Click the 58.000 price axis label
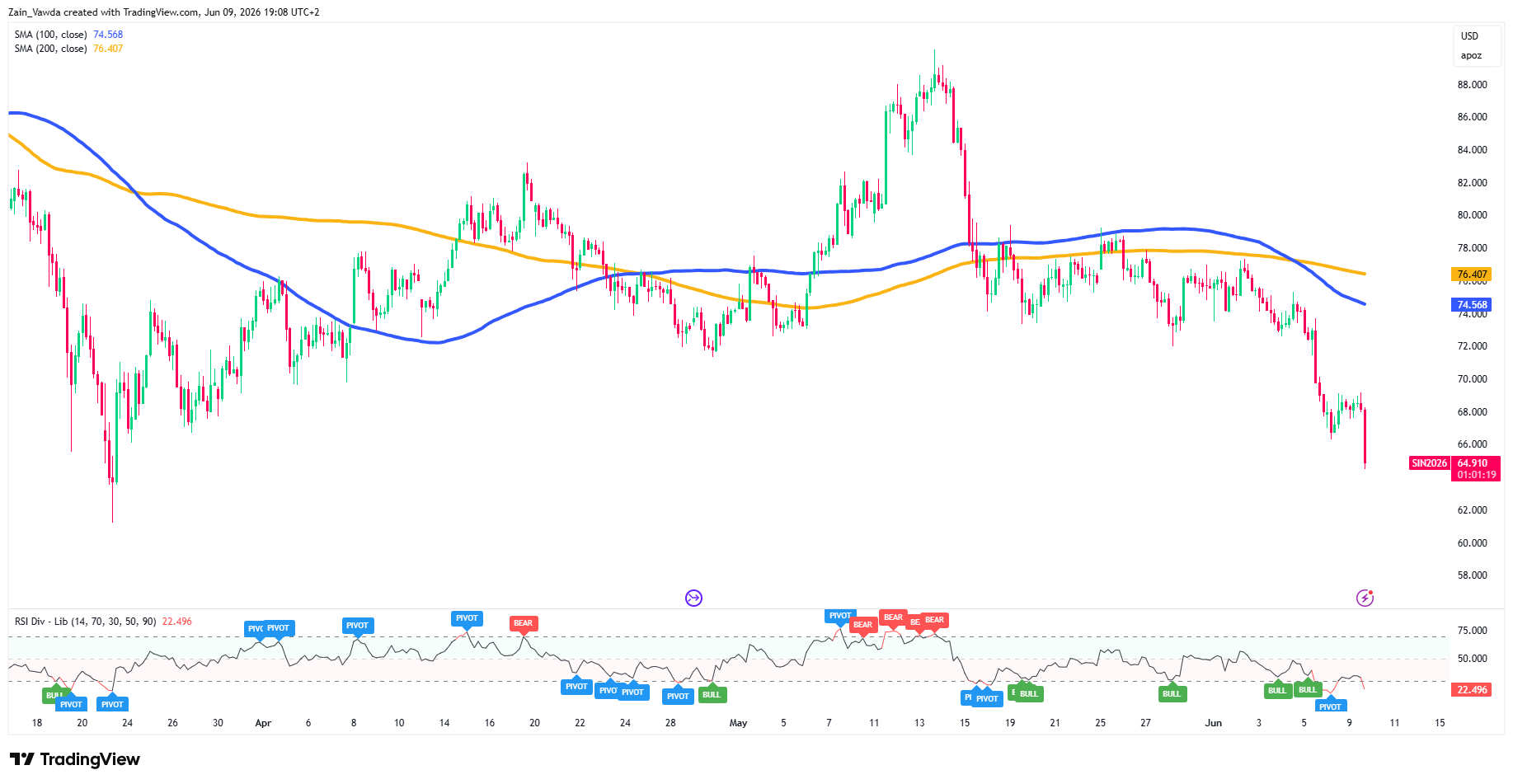Viewport: 1513px width, 784px height. [x=1472, y=575]
